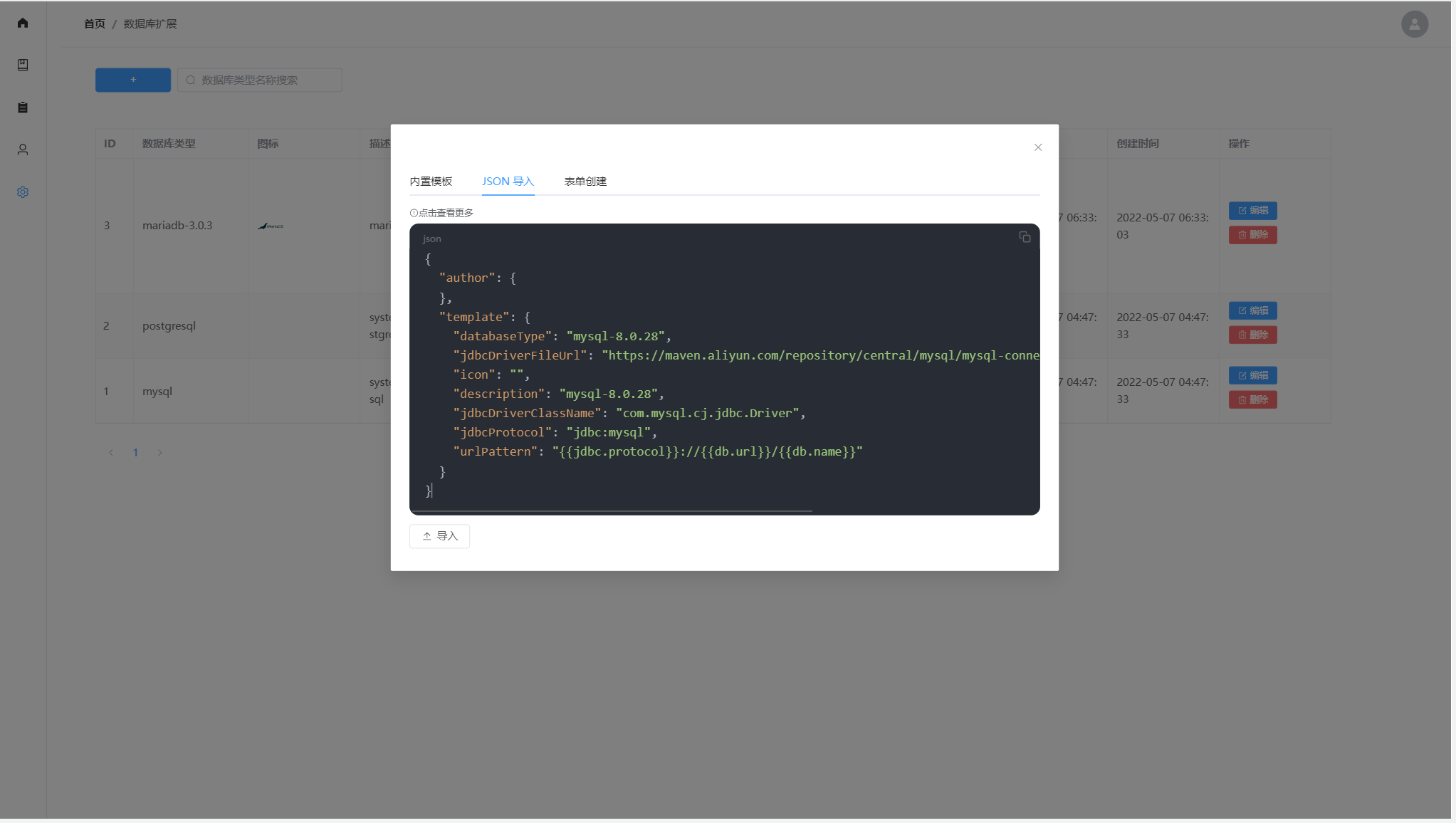Go to previous pagination page
The width and height of the screenshot is (1456, 823).
[x=111, y=453]
